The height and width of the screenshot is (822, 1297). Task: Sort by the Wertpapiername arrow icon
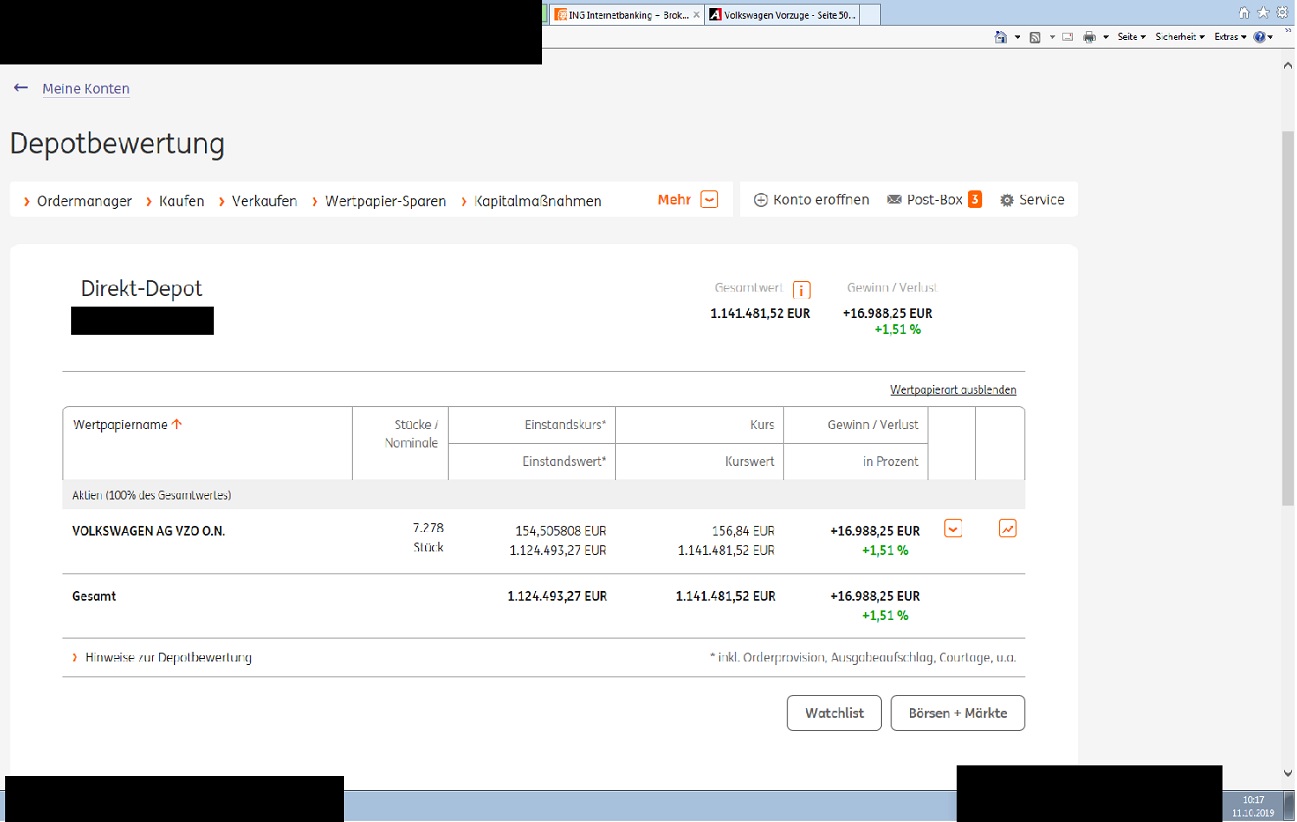177,424
